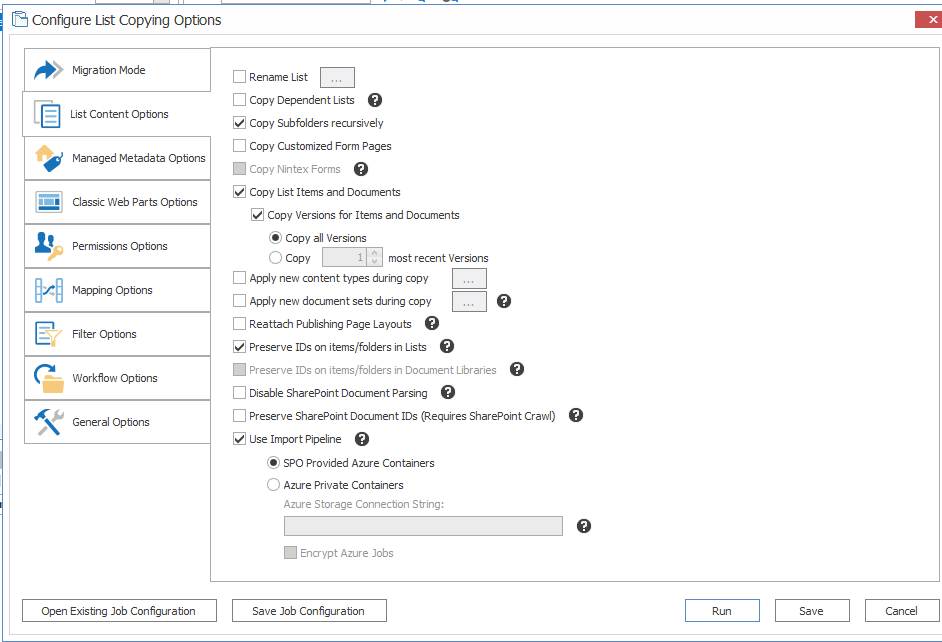
Task: Open the Filter Options tab
Action: pyautogui.click(x=118, y=333)
